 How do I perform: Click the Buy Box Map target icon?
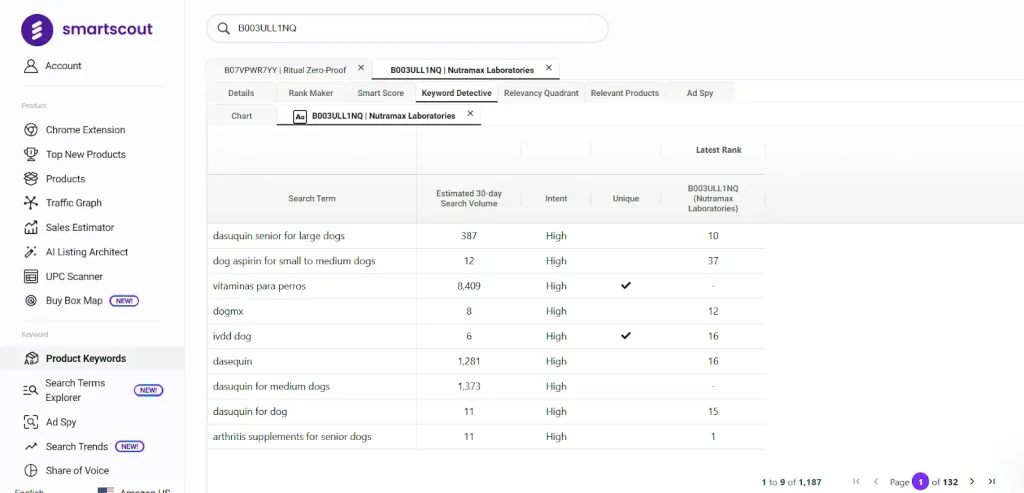tap(30, 301)
